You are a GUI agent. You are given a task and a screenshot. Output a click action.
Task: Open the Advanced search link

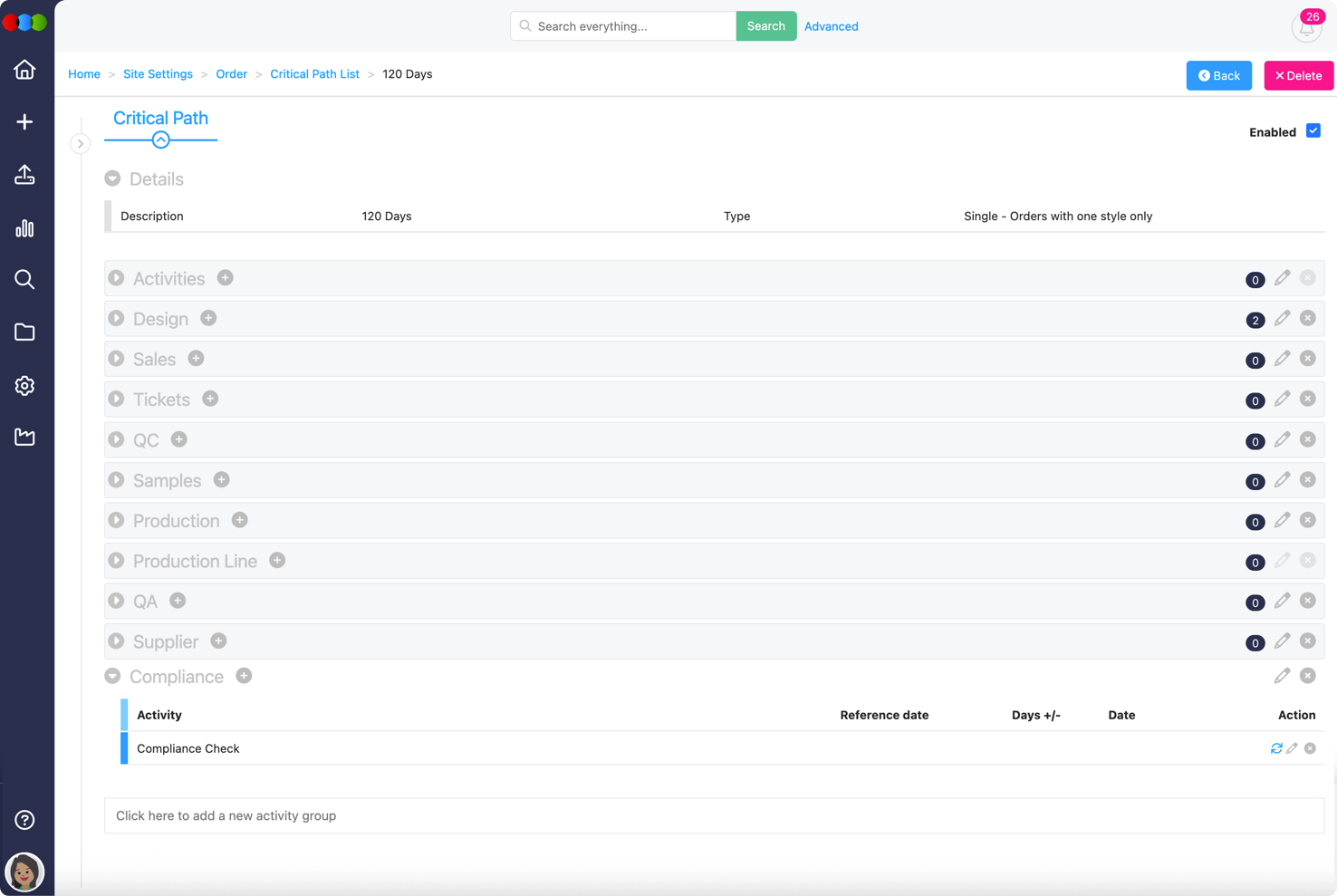tap(831, 26)
